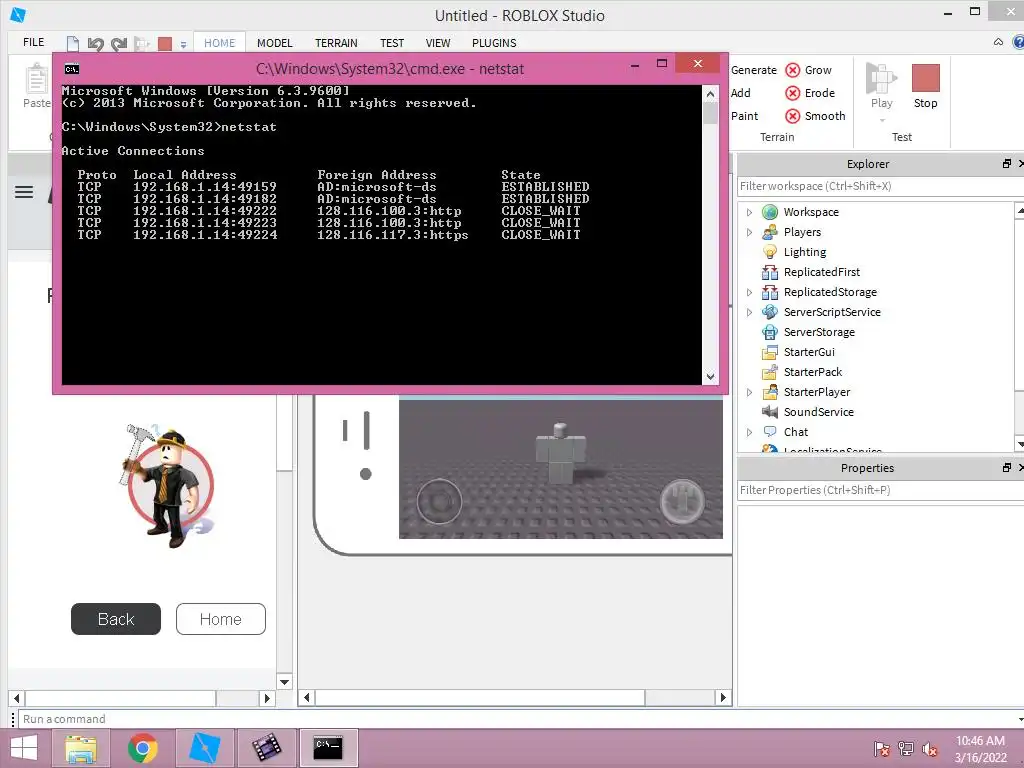
Task: Select SoundService speaker icon
Action: pyautogui.click(x=770, y=411)
